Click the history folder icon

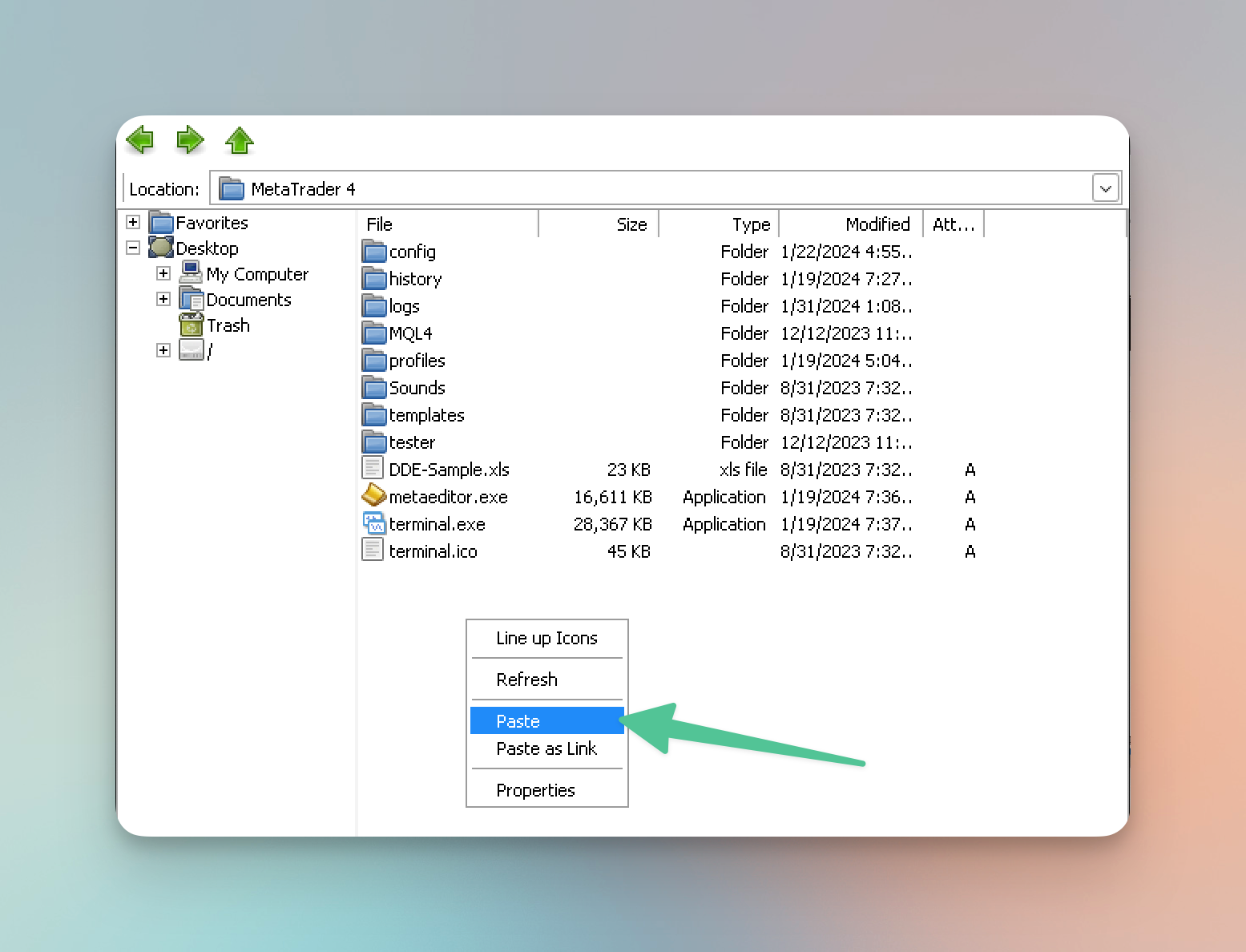(374, 279)
